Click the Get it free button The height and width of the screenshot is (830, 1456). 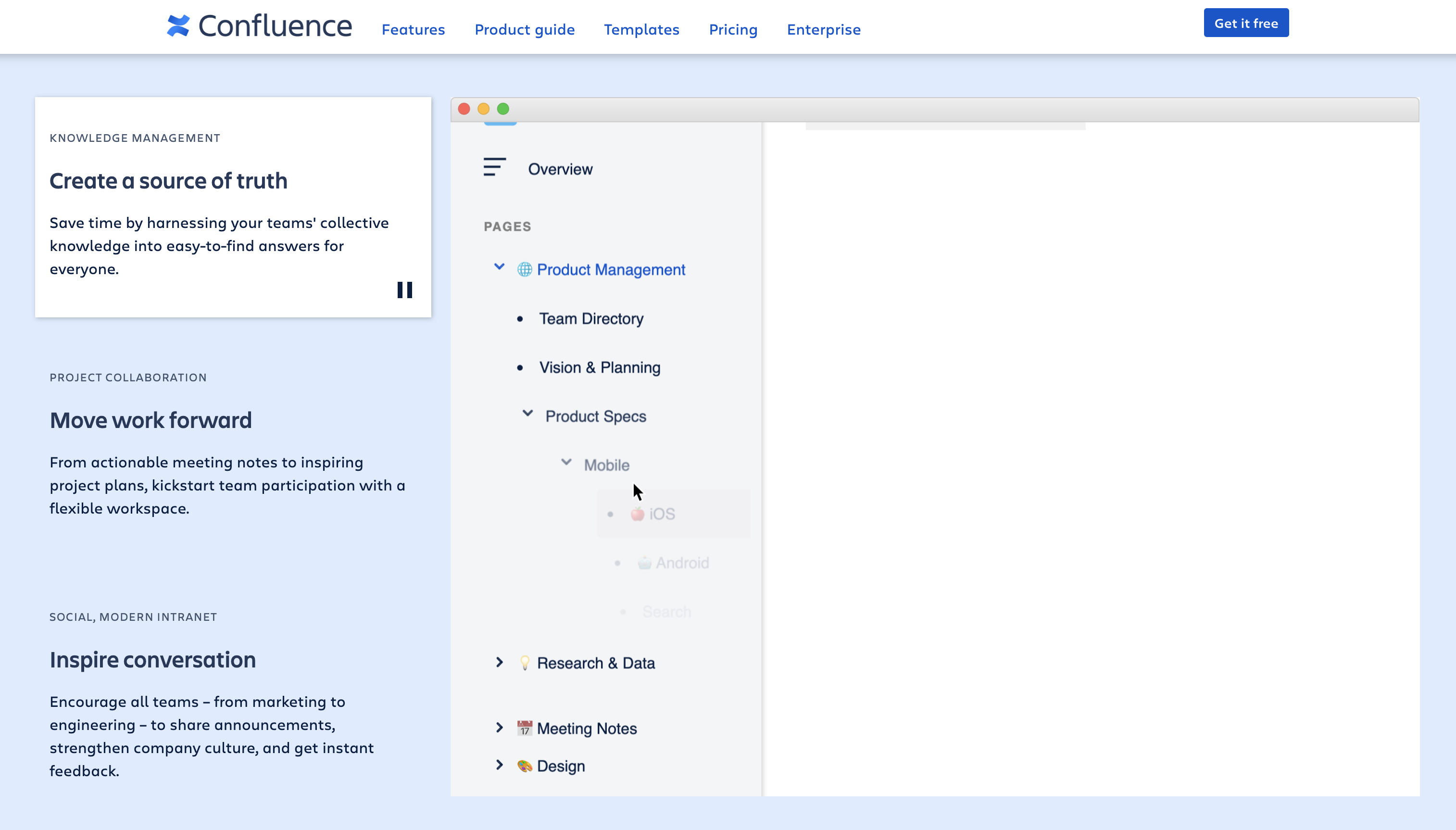[1246, 24]
